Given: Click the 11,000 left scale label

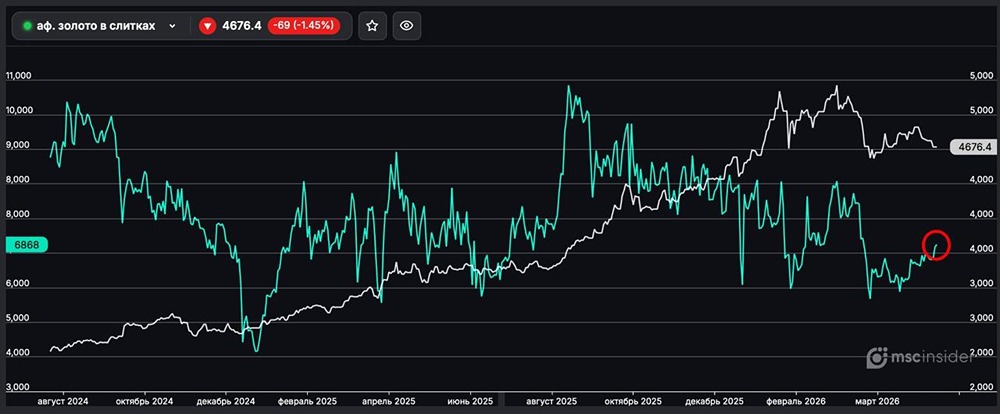Looking at the screenshot, I should (x=20, y=76).
